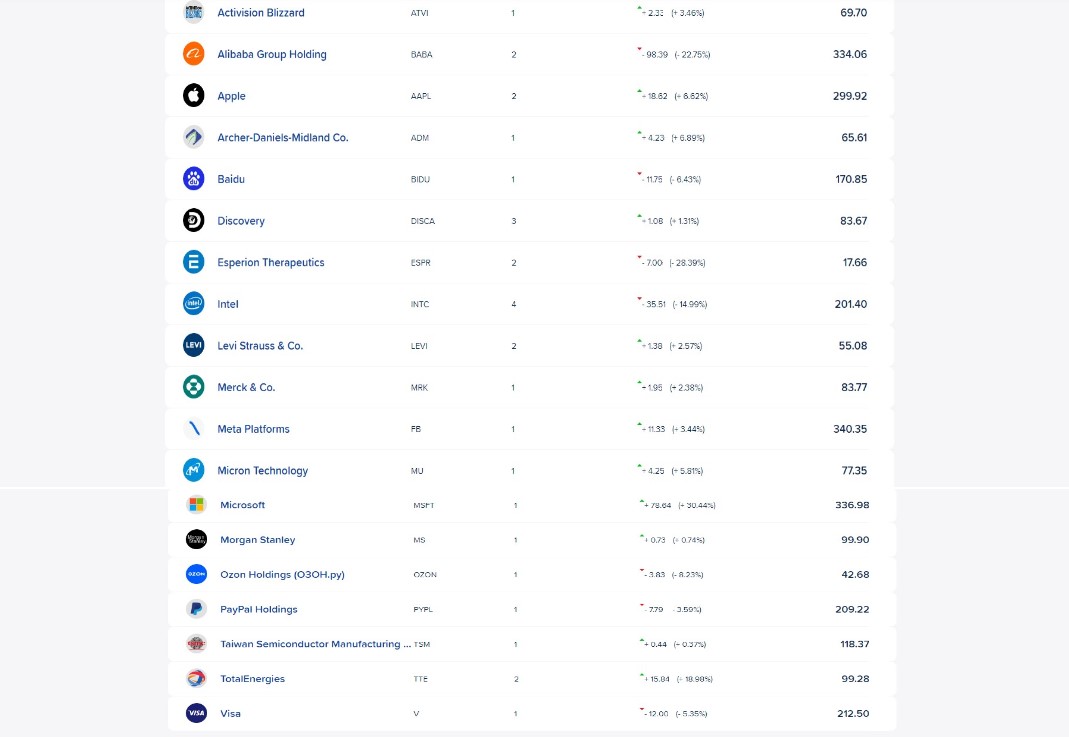Click the TotalEnergies value 99.28

(855, 678)
